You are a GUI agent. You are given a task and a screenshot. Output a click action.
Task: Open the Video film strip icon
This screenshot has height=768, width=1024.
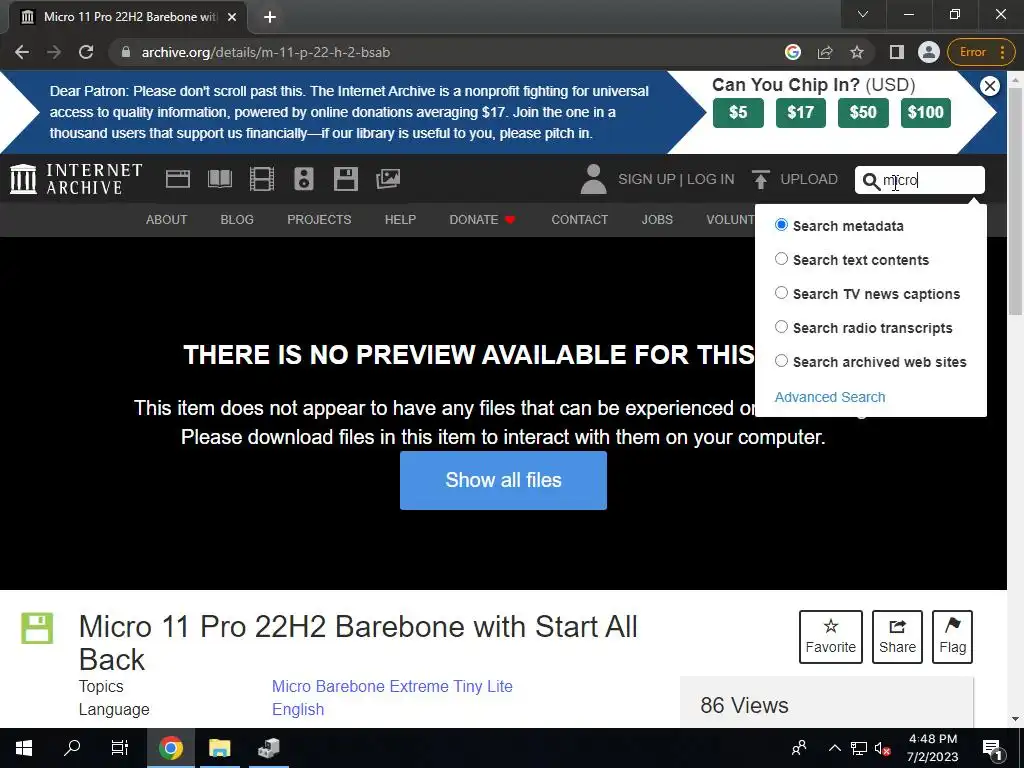coord(262,179)
